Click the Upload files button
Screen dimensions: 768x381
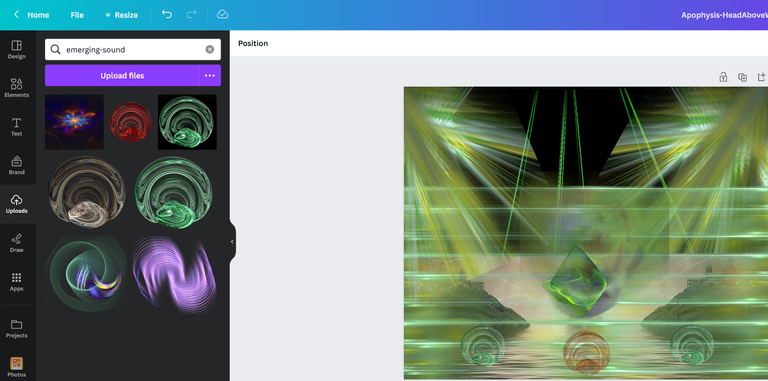pos(122,75)
